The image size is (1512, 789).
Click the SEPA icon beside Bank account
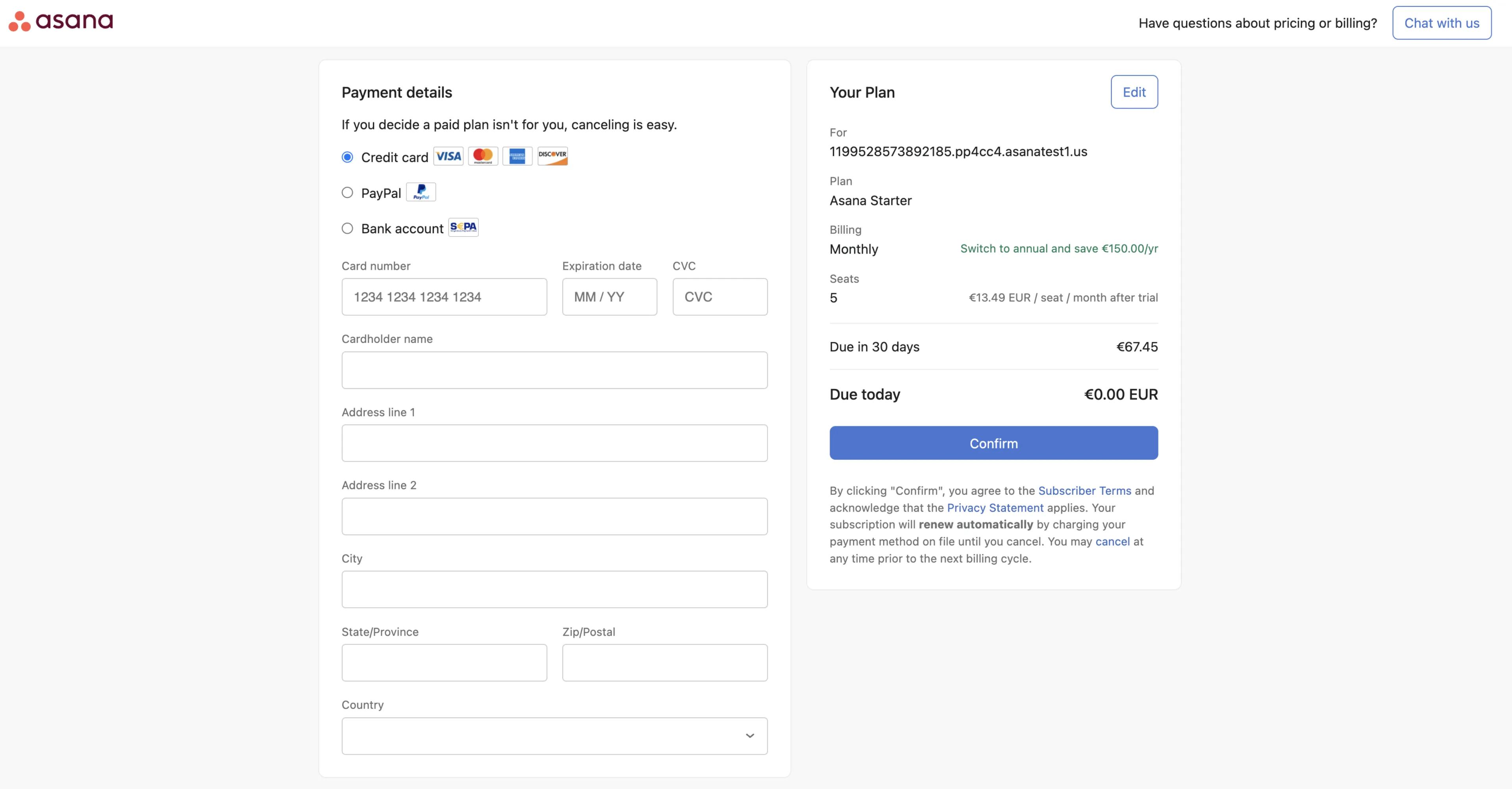[463, 227]
